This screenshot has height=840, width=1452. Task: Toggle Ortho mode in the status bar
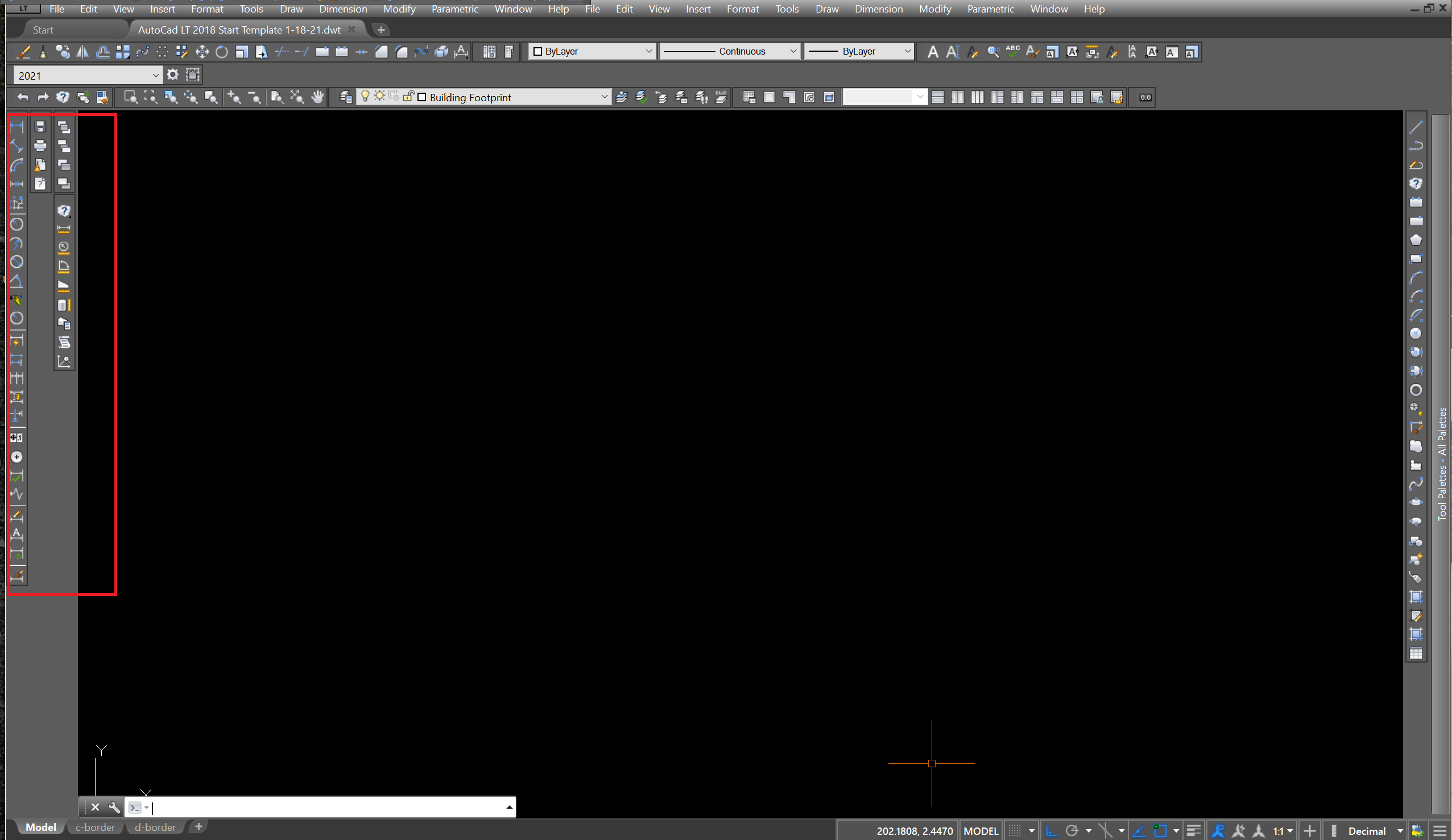coord(1051,830)
